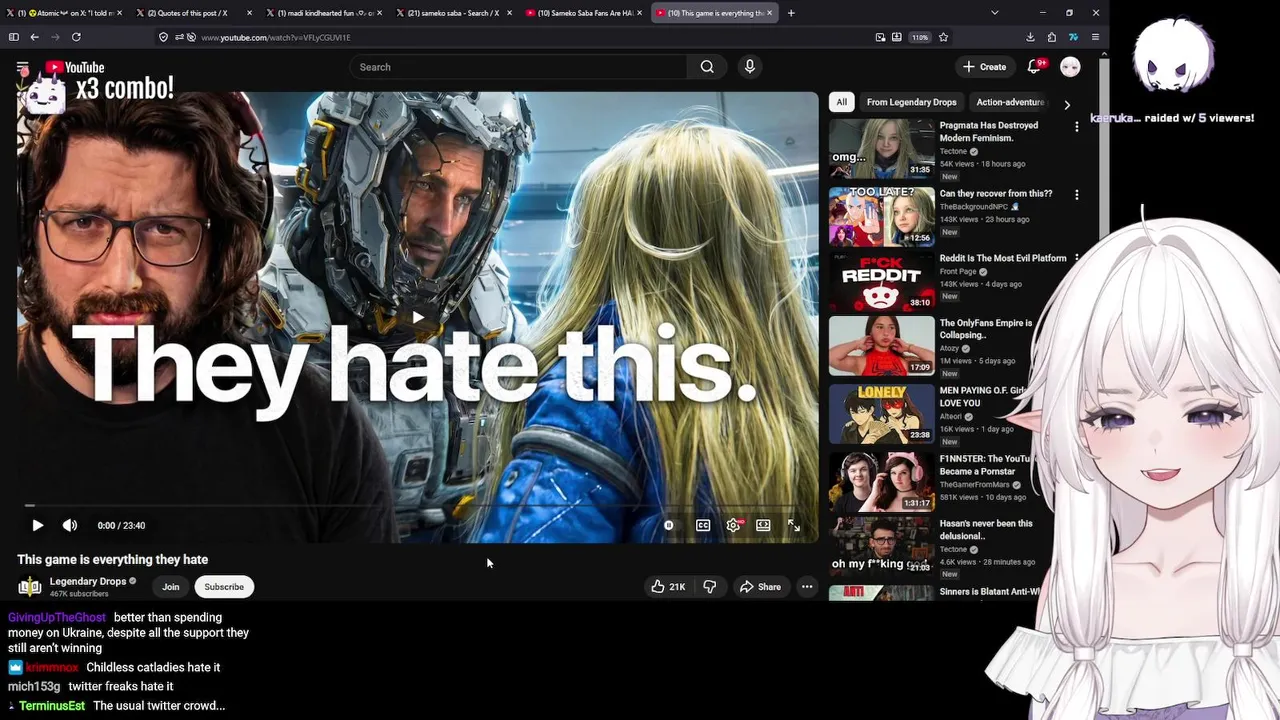Join the Legendary Drops channel

point(171,587)
